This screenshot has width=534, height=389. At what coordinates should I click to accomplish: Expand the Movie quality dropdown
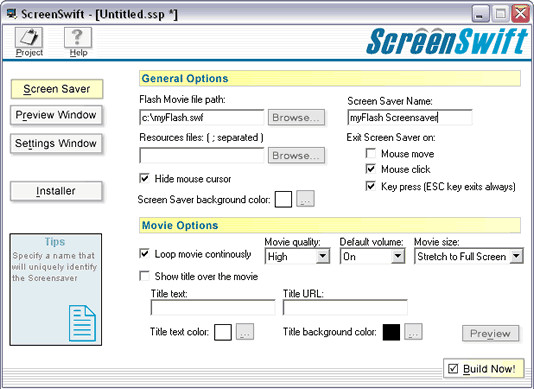pos(322,256)
